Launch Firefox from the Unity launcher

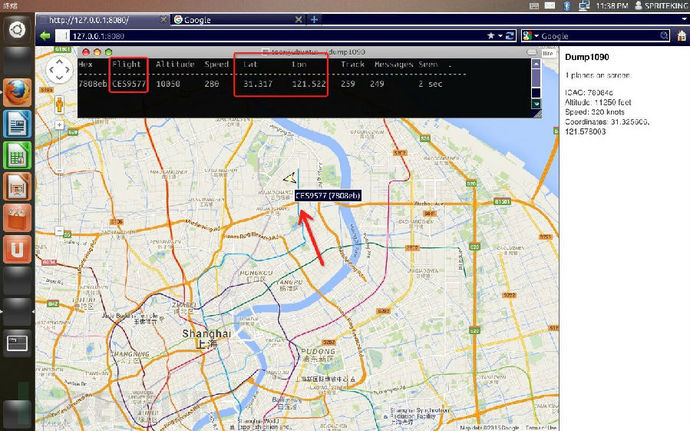(x=17, y=92)
